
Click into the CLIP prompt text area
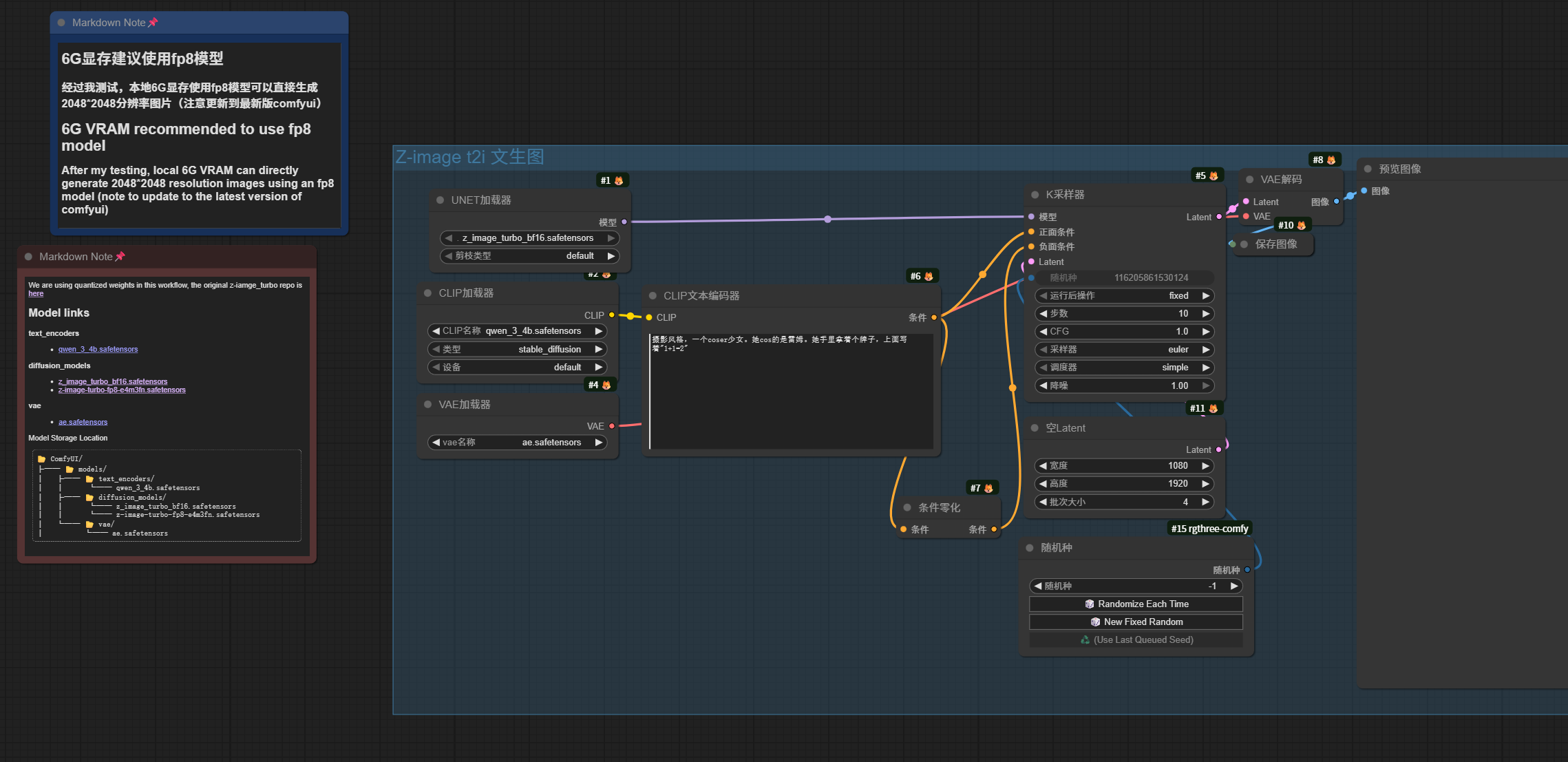[790, 392]
